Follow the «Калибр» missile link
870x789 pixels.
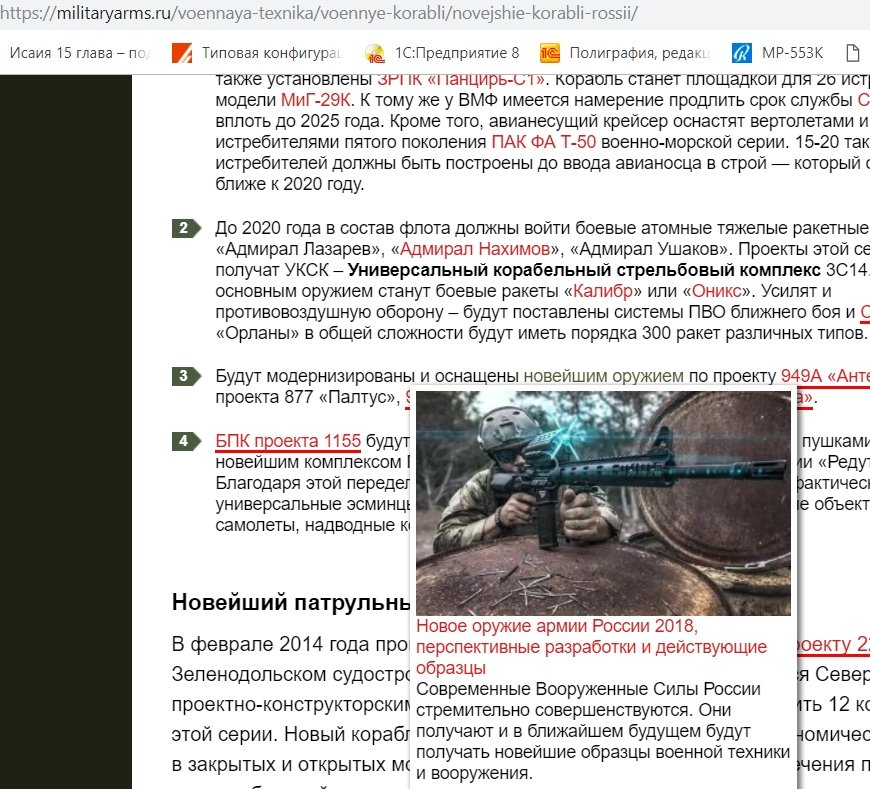(603, 291)
